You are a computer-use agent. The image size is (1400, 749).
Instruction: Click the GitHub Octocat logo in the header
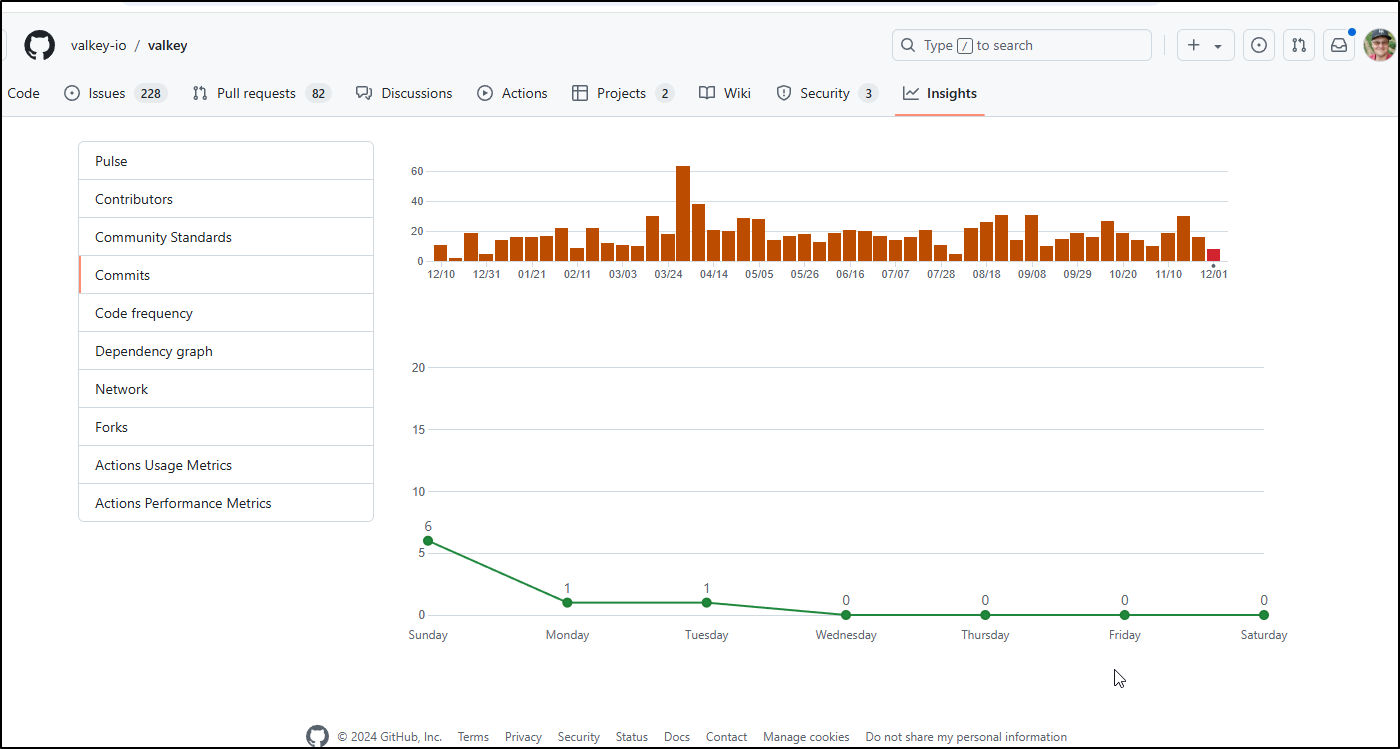[x=40, y=45]
